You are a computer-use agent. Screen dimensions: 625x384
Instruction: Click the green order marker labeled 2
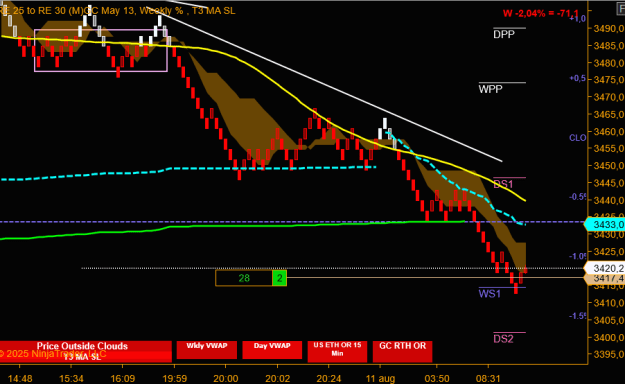[279, 278]
